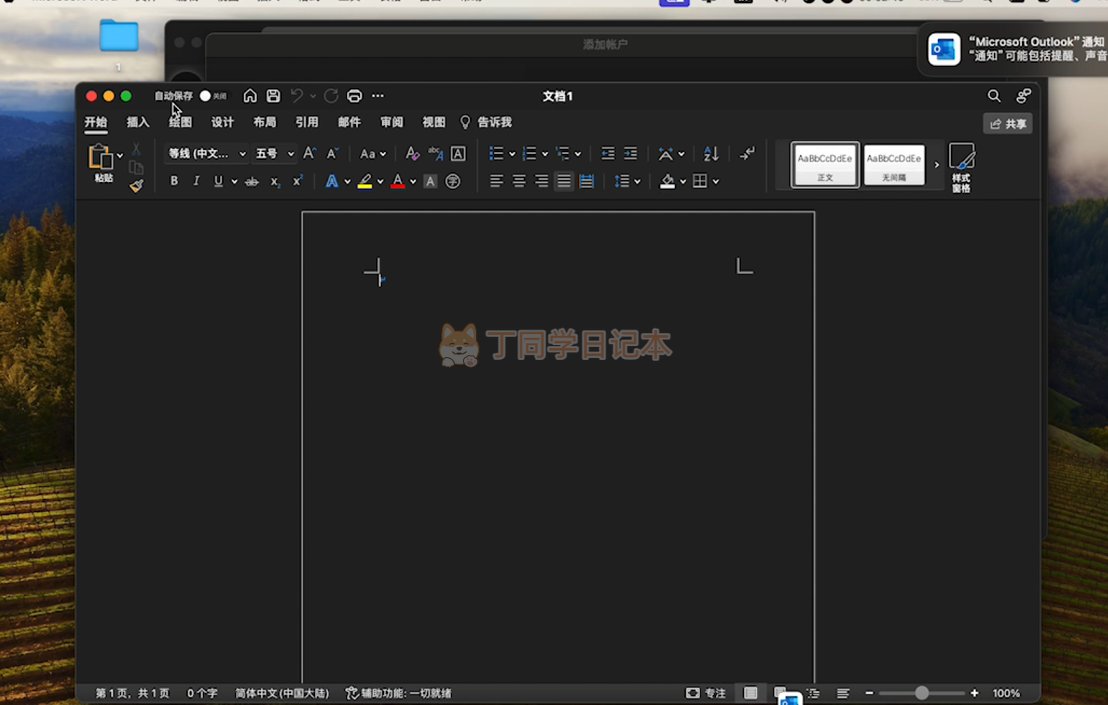Click the zoom slider in status bar
The image size is (1108, 705).
921,693
